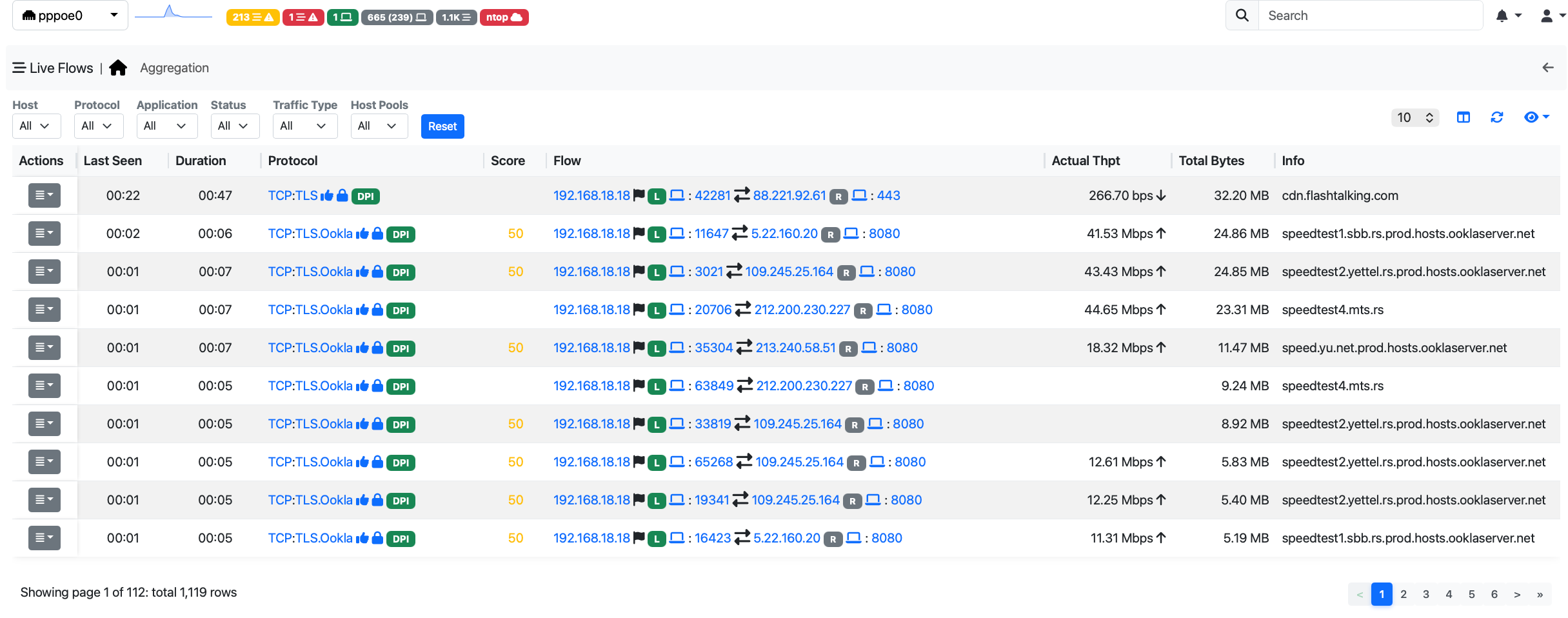Click the gray 1.1K flows badge
Screen dimensions: 1568x618
coord(456,17)
